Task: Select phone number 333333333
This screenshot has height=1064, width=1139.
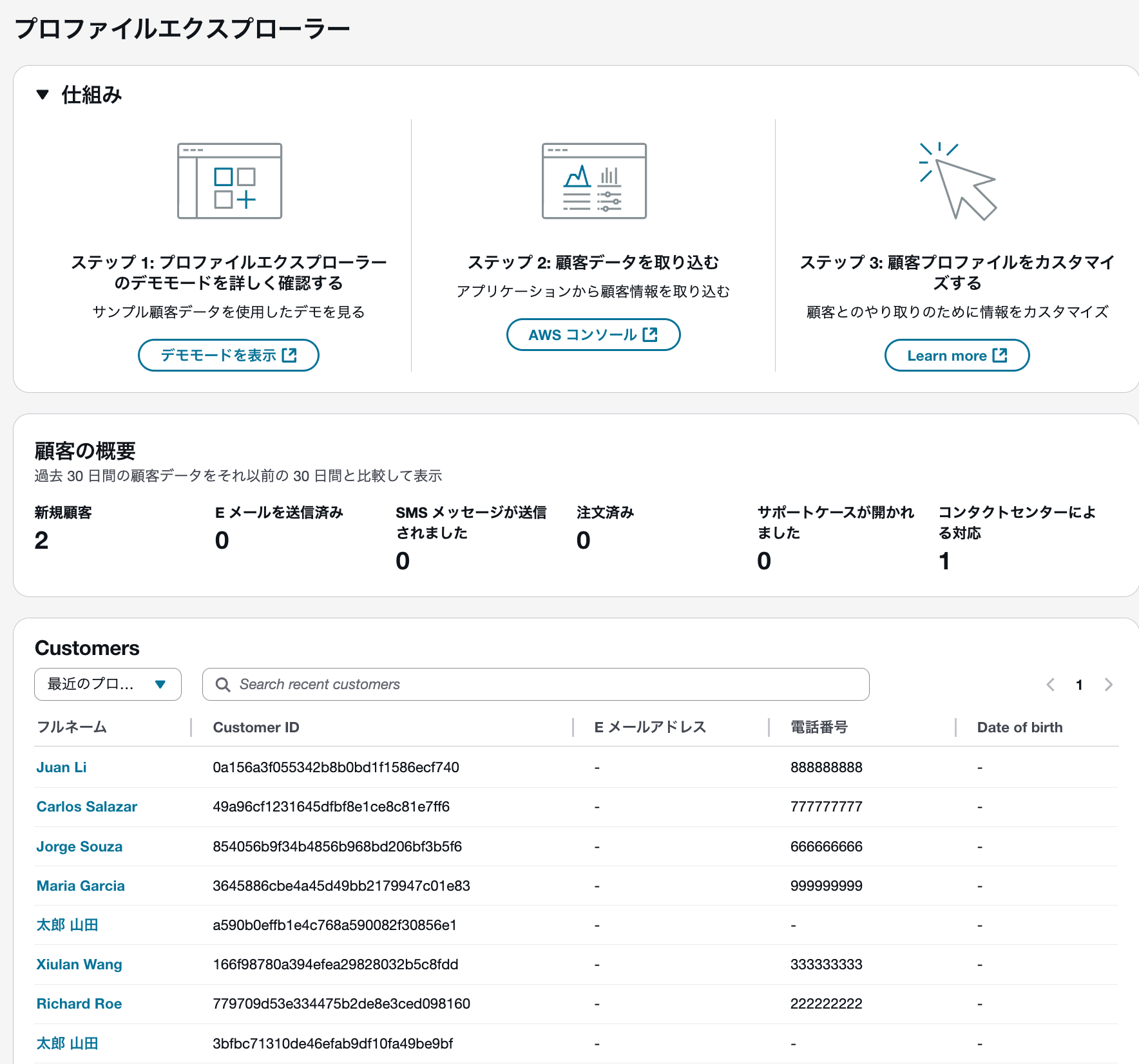Action: tap(827, 964)
